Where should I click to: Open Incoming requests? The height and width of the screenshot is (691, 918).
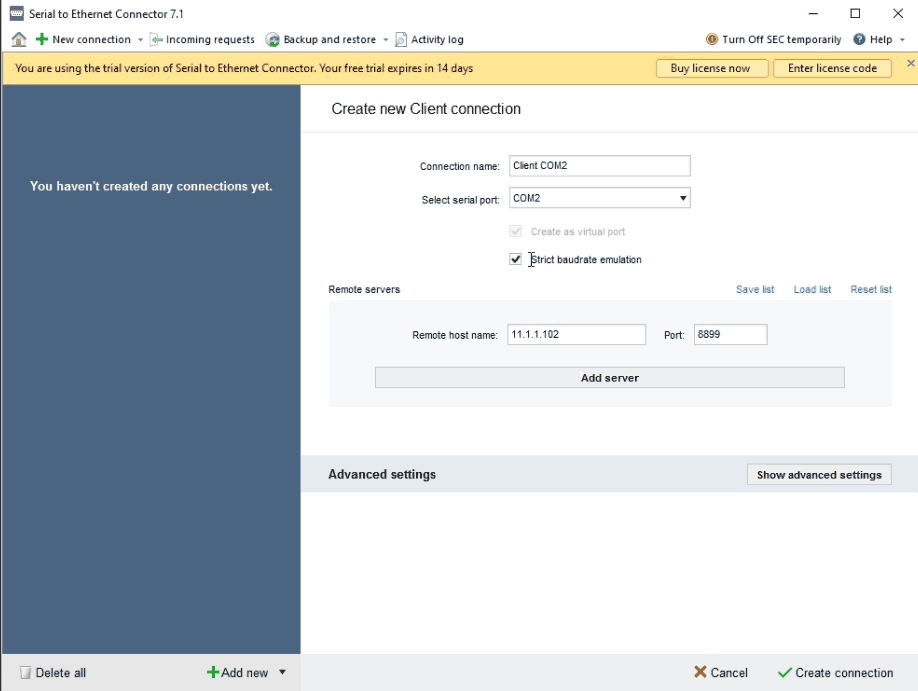click(x=203, y=39)
